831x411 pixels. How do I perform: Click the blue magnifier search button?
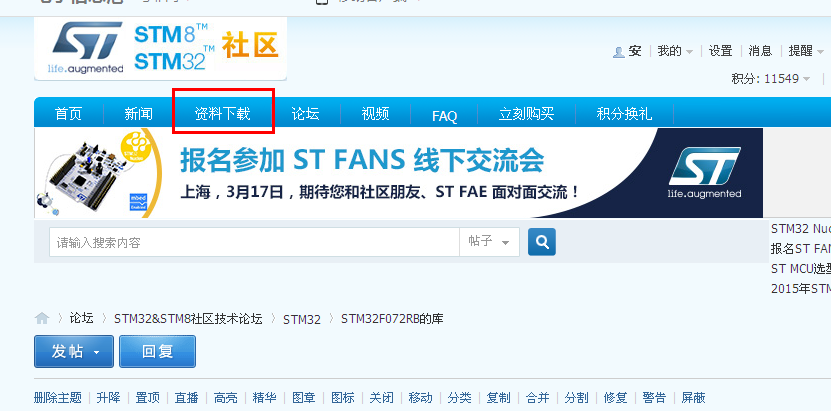[x=542, y=242]
